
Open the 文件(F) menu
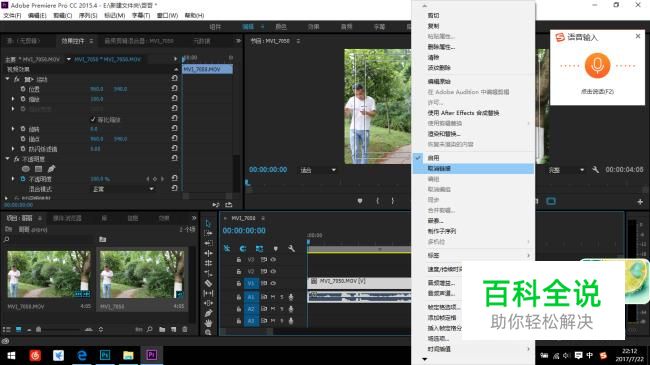click(x=12, y=15)
